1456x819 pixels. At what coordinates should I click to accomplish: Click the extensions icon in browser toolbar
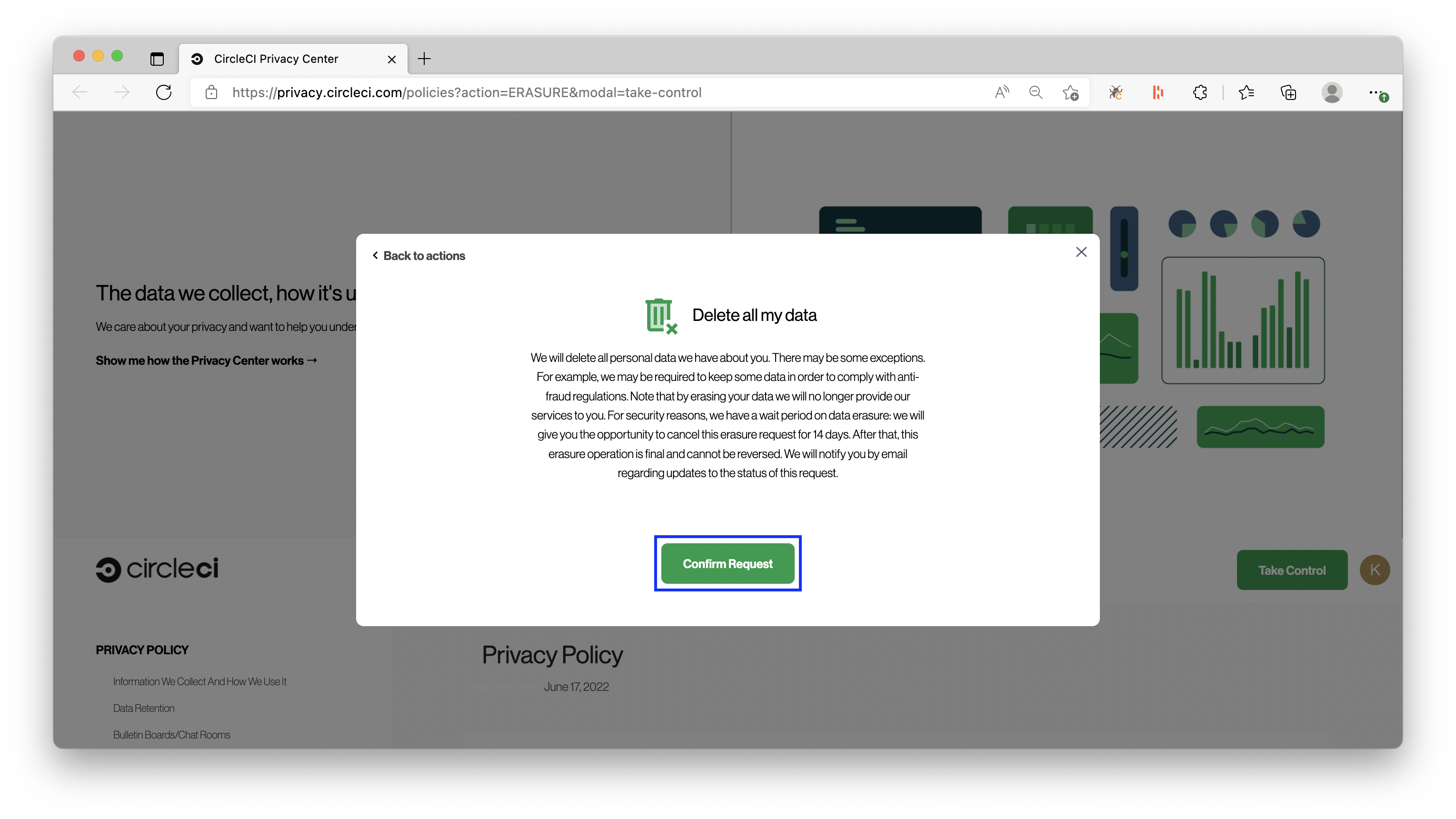pos(1199,92)
